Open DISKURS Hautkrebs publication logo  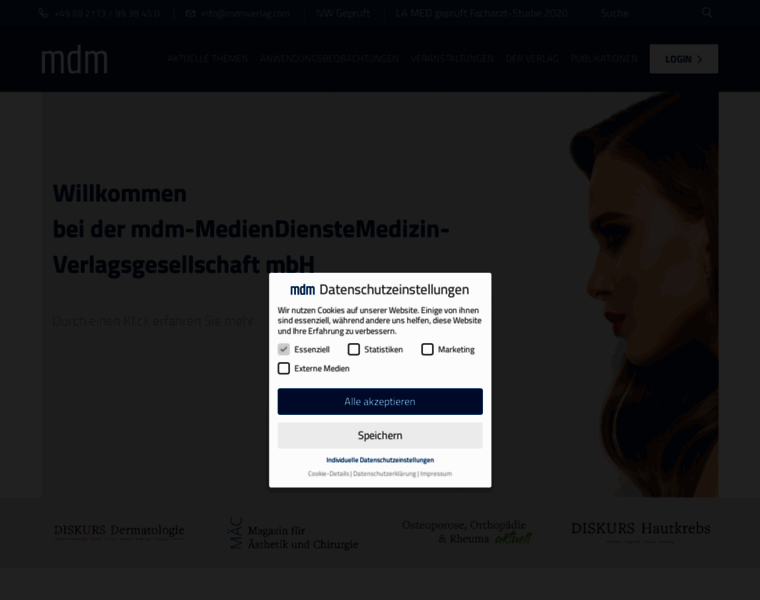tap(640, 532)
